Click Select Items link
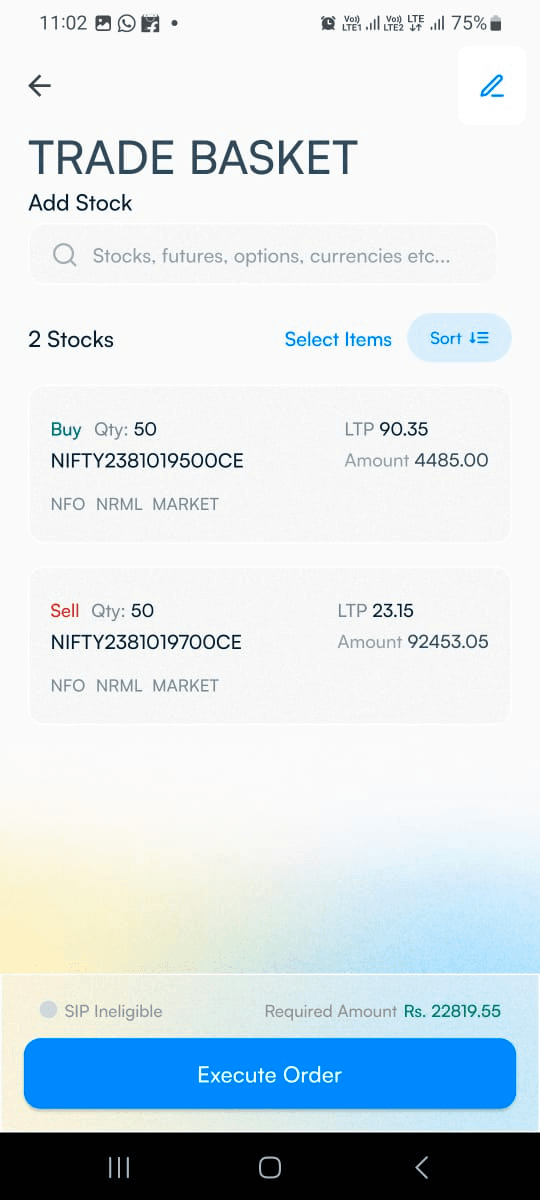 (338, 340)
